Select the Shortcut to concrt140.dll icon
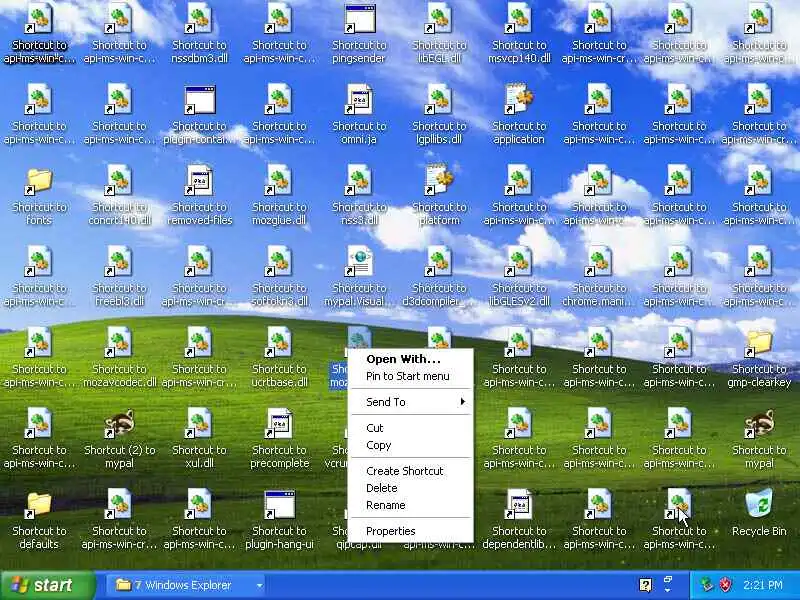Image resolution: width=800 pixels, height=600 pixels. coord(119,196)
